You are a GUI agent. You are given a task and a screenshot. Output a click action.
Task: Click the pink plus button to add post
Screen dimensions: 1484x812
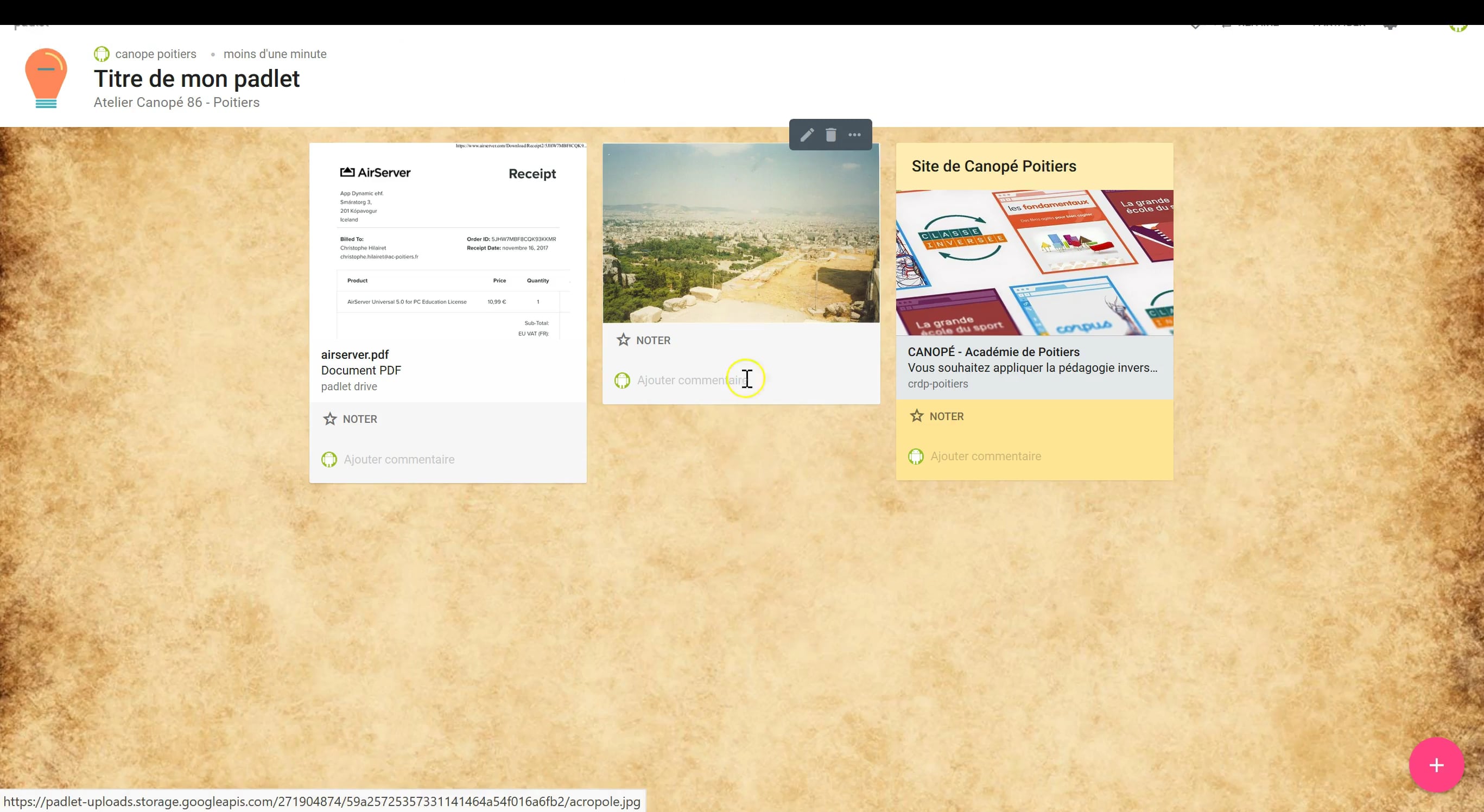(x=1436, y=765)
